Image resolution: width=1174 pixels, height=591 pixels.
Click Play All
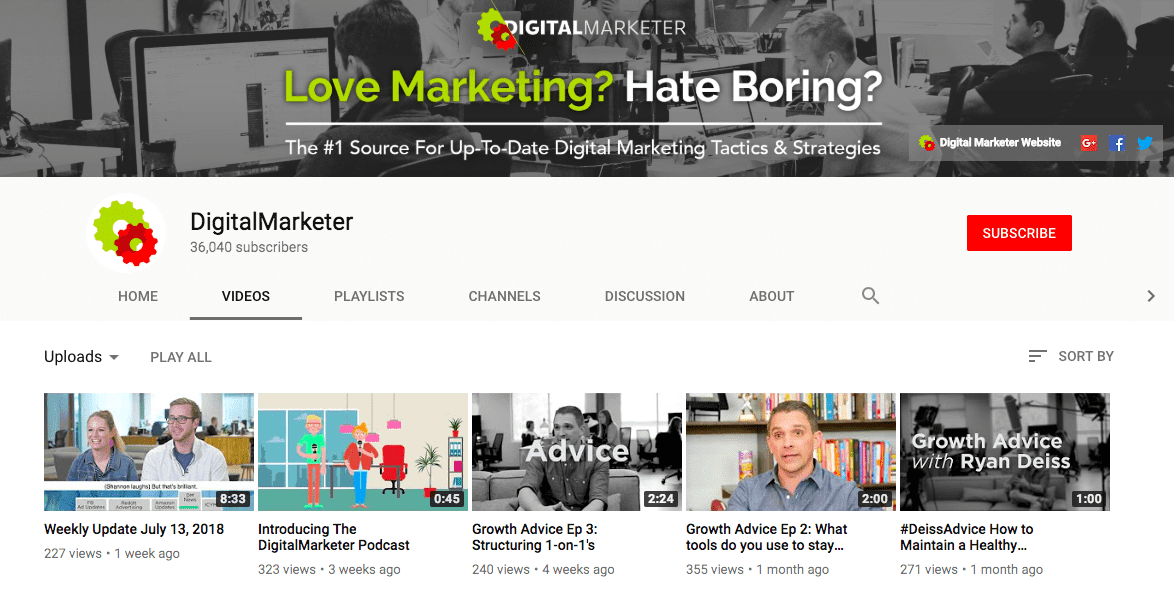pyautogui.click(x=181, y=357)
